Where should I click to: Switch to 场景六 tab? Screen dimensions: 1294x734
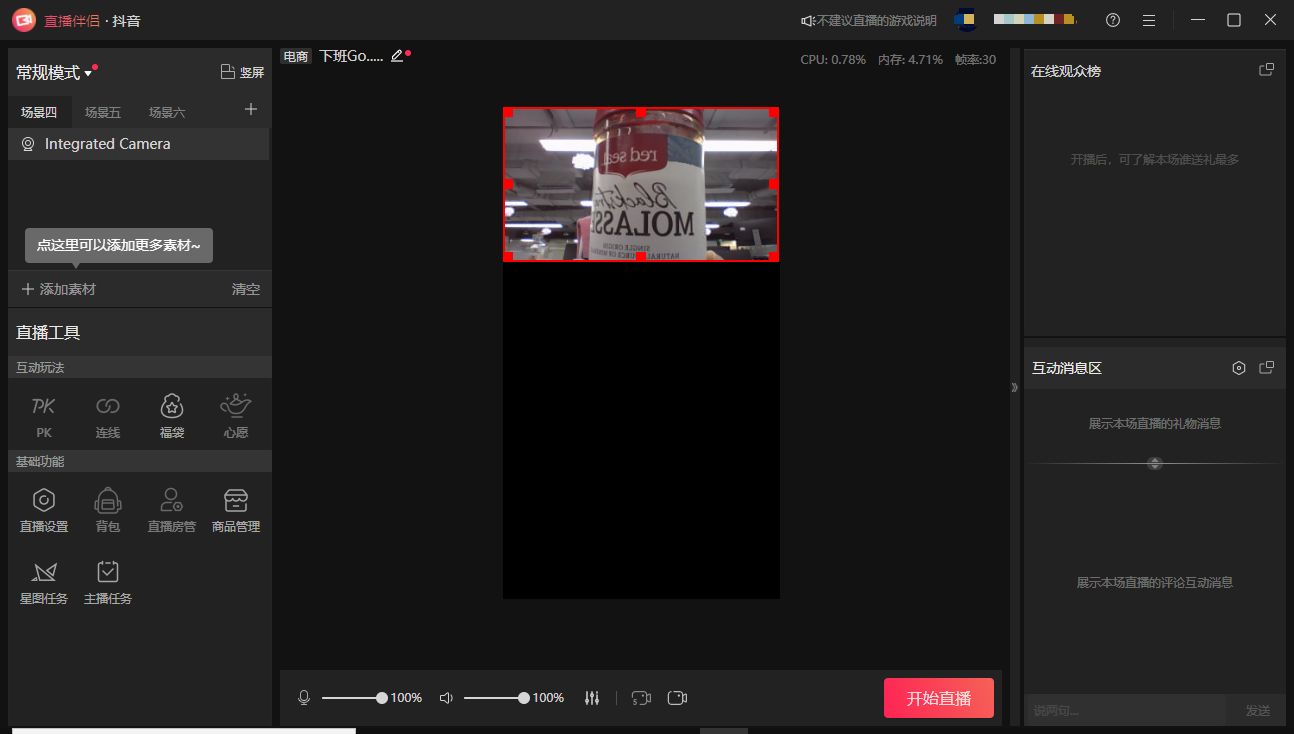(167, 112)
